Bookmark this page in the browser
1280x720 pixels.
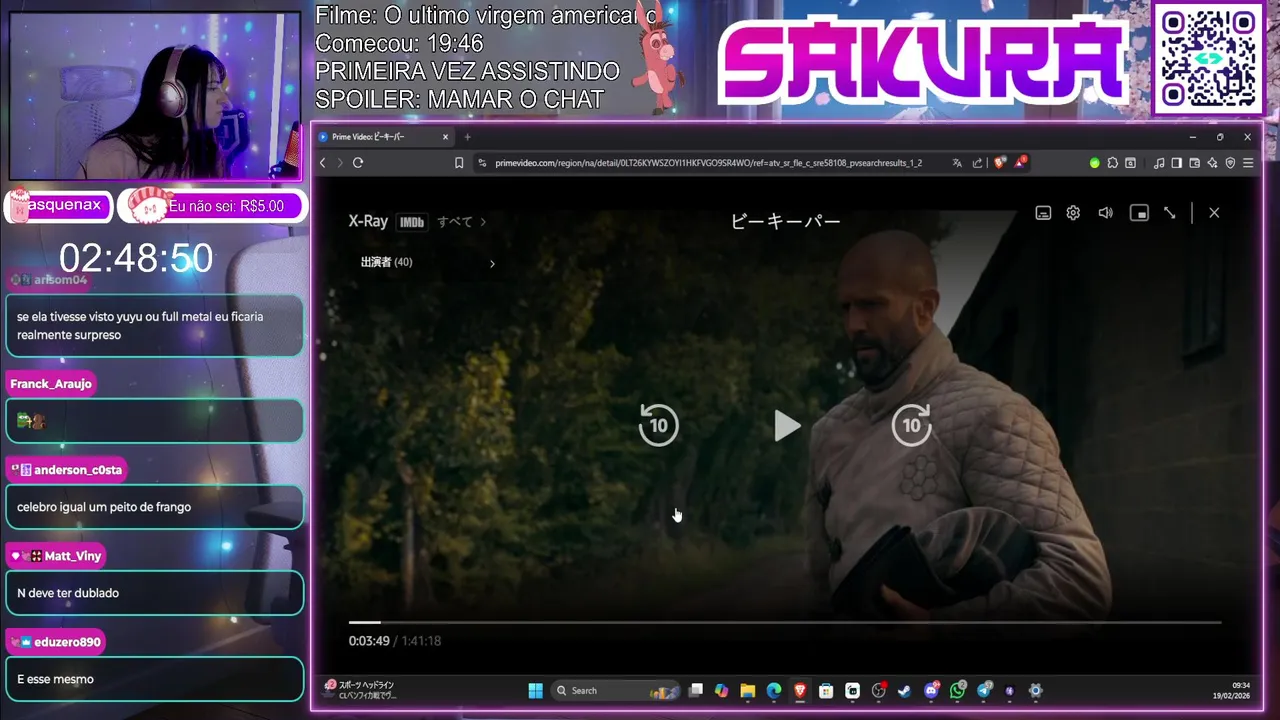[x=459, y=163]
